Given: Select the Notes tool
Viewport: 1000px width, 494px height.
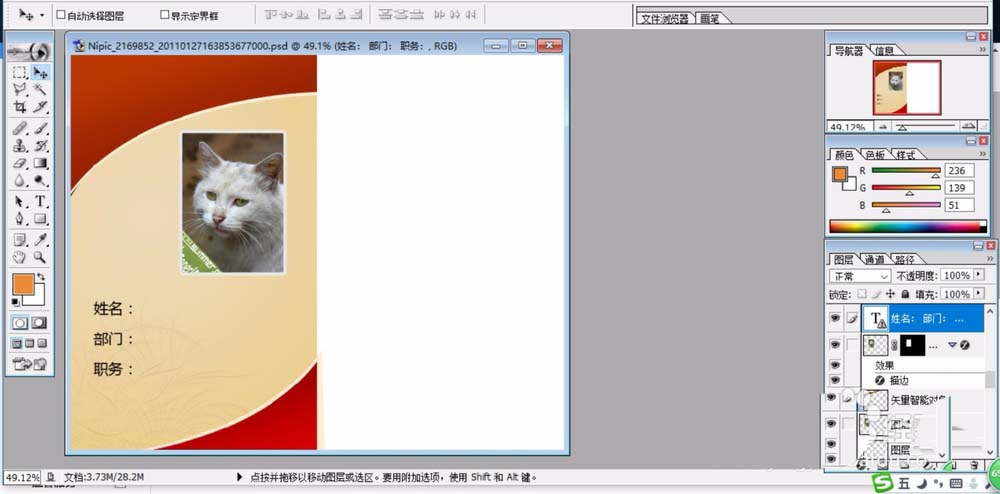Looking at the screenshot, I should point(20,240).
